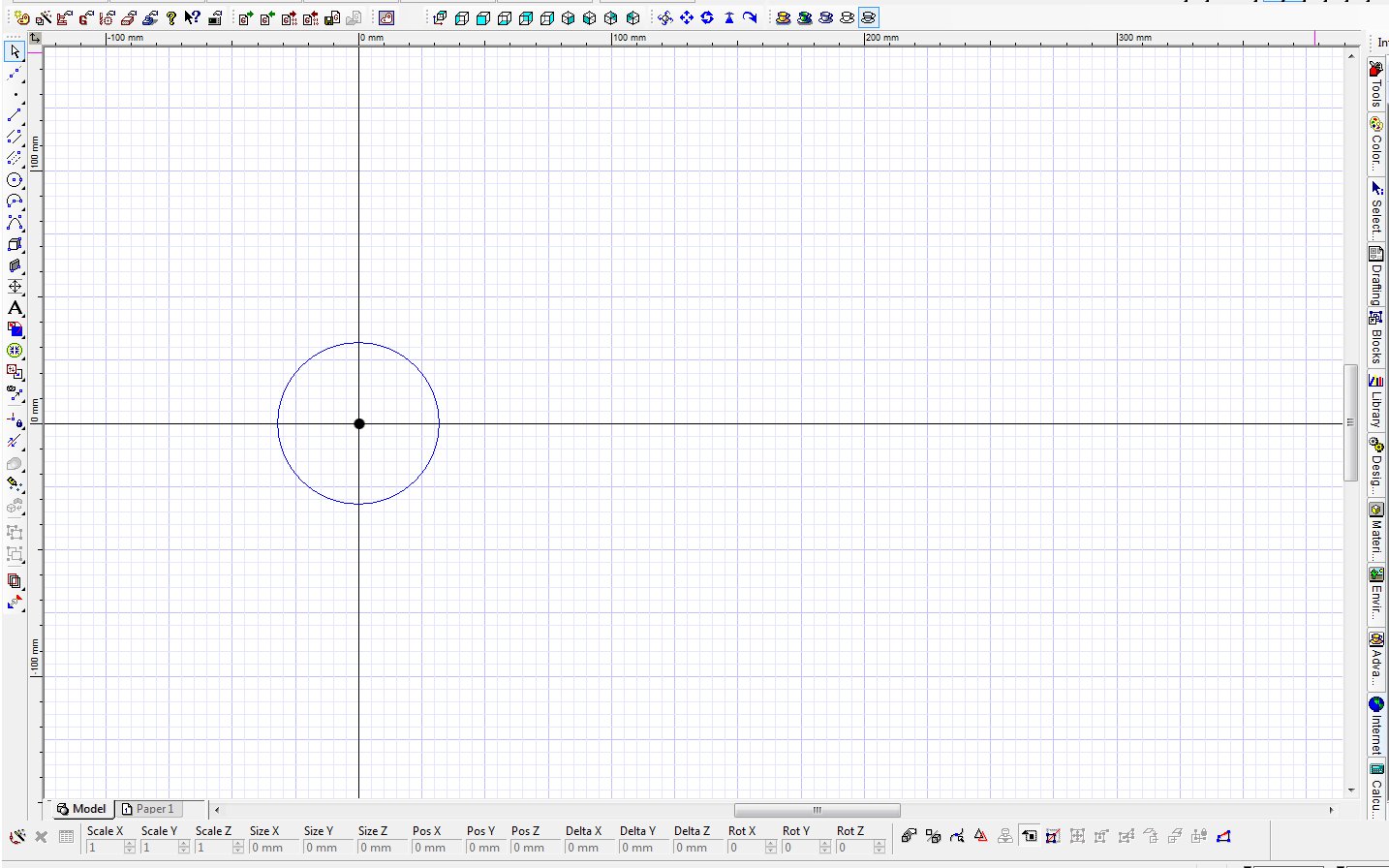Screen dimensions: 1389x868
Task: Click the vertical scrollbar down arrow
Action: pyautogui.click(x=1350, y=790)
